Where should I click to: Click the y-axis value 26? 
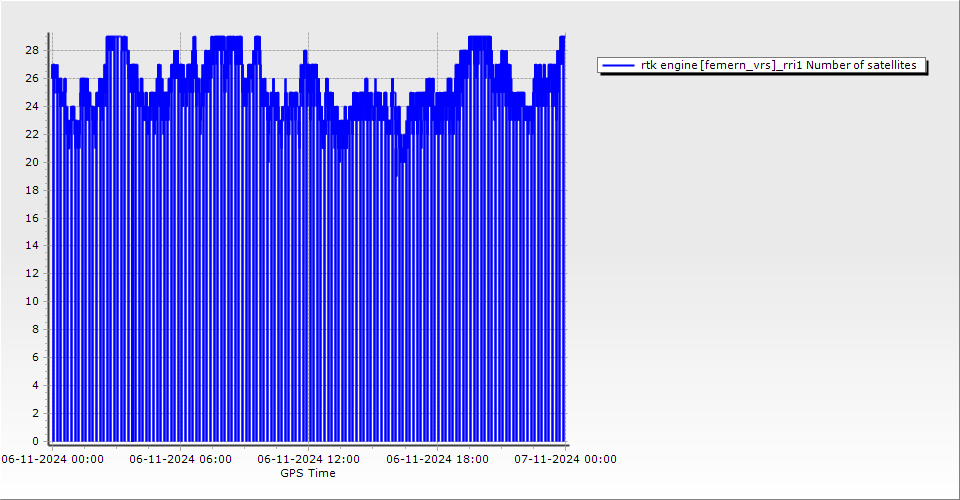point(32,78)
